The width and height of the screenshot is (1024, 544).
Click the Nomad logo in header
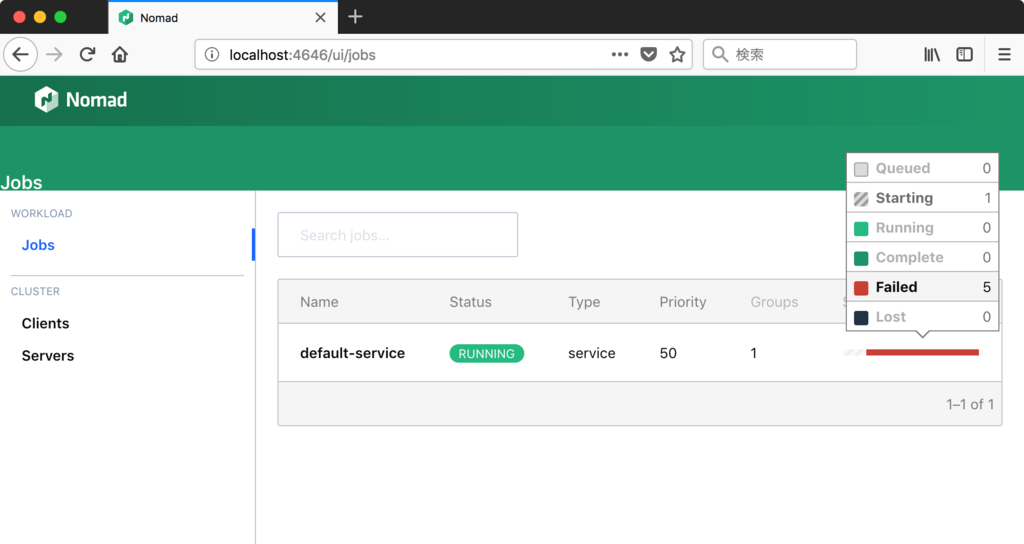(81, 100)
